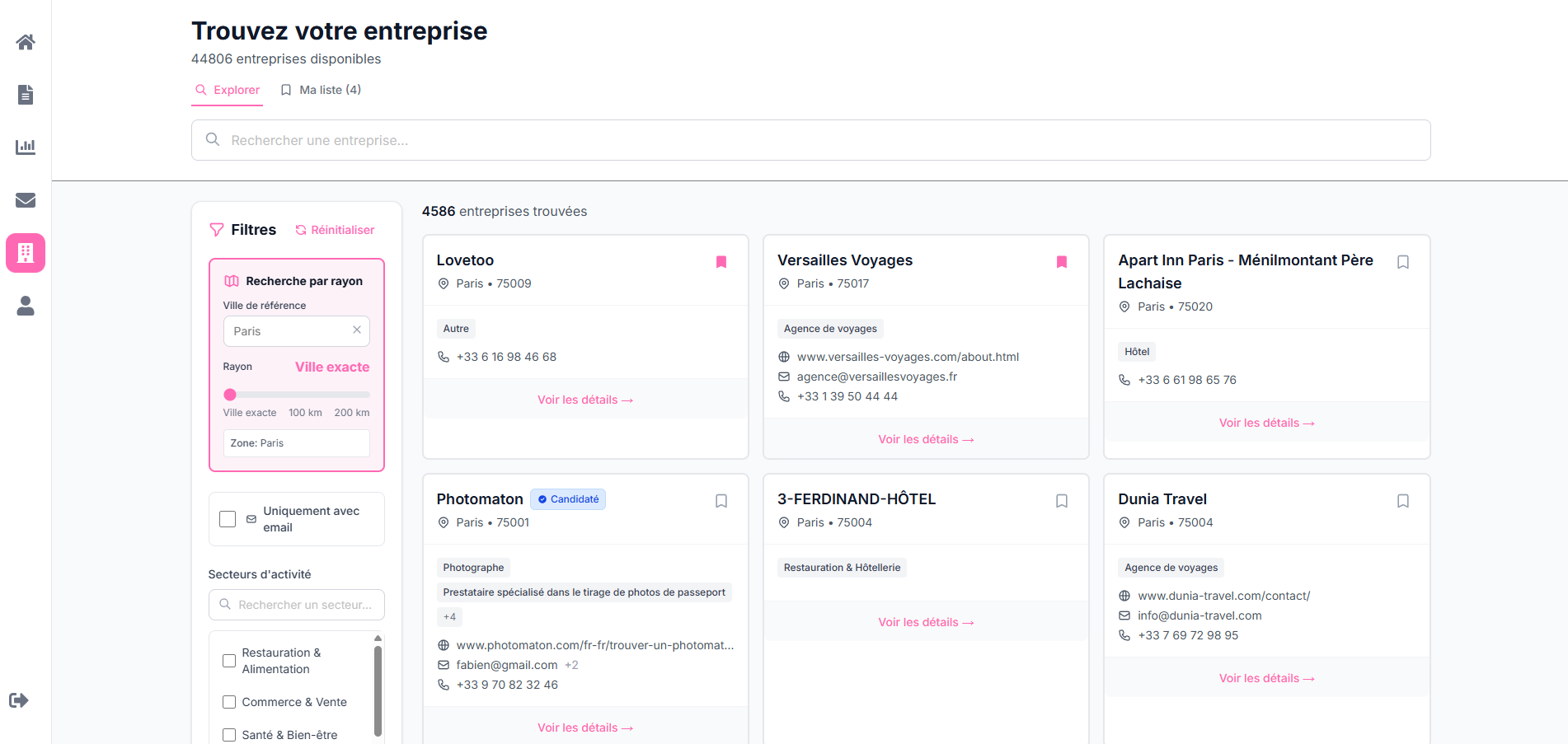Switch to the Ma liste (4) tab
This screenshot has width=1568, height=744.
321,90
